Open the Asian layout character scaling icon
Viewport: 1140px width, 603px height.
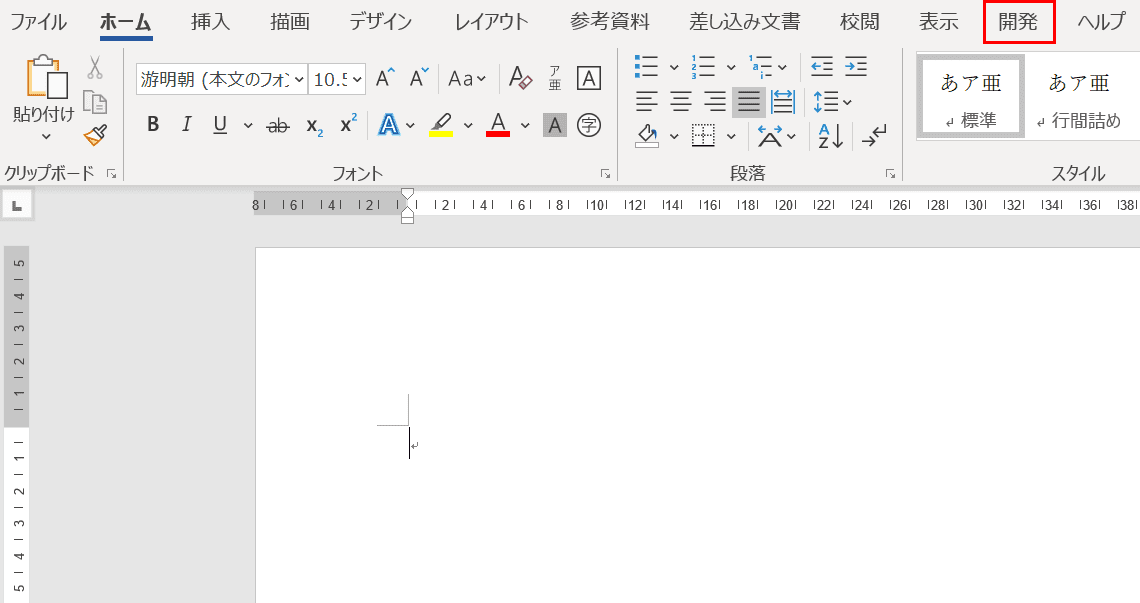click(769, 135)
